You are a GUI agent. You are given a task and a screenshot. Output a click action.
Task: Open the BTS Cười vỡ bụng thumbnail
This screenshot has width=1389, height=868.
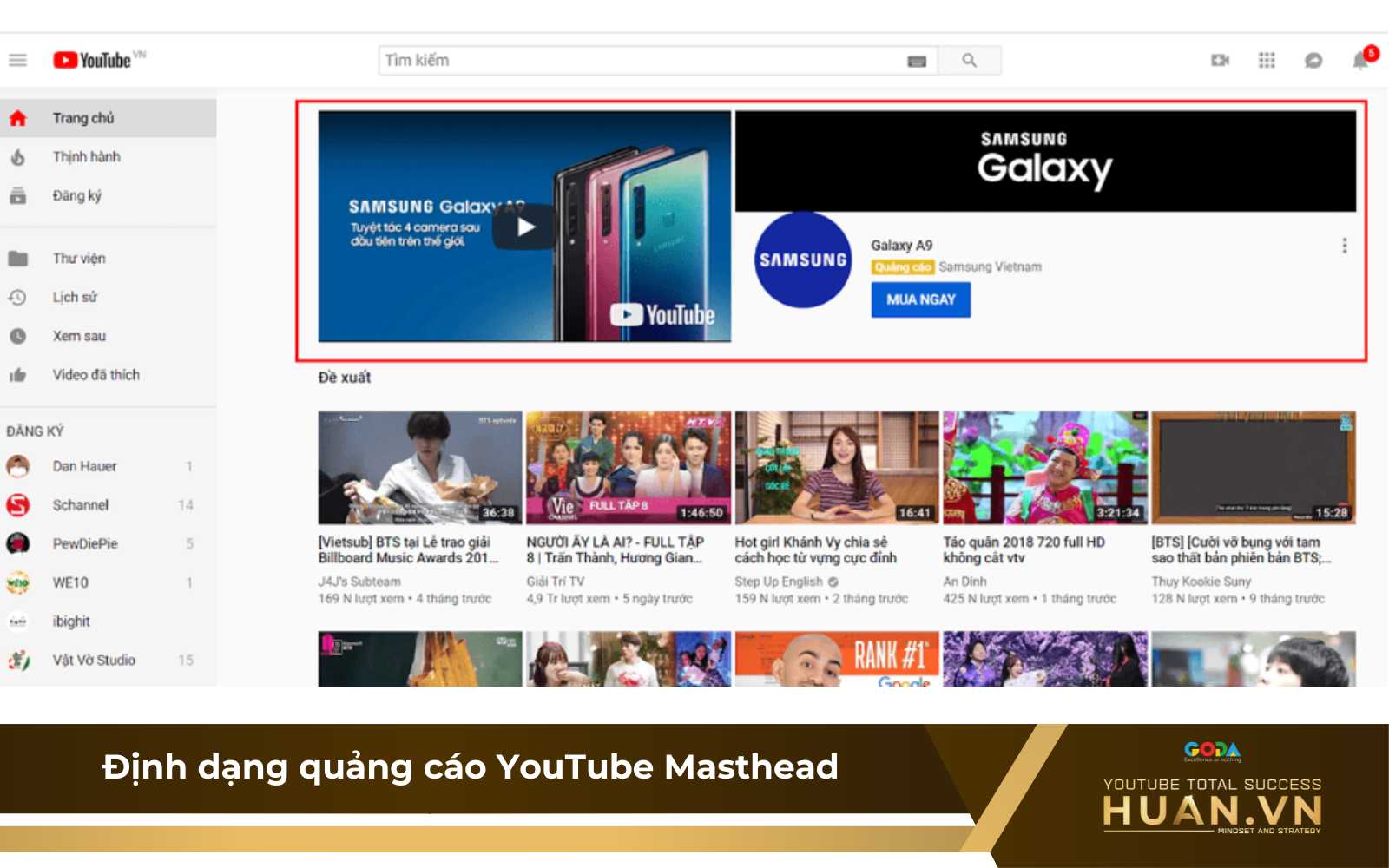[x=1254, y=468]
